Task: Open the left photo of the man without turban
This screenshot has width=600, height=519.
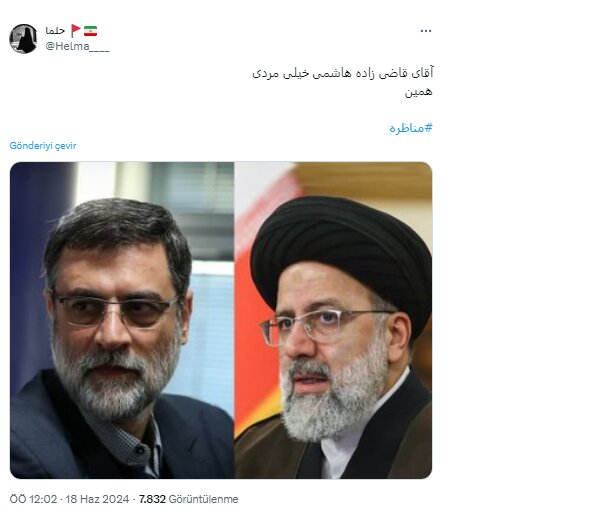Action: point(122,320)
